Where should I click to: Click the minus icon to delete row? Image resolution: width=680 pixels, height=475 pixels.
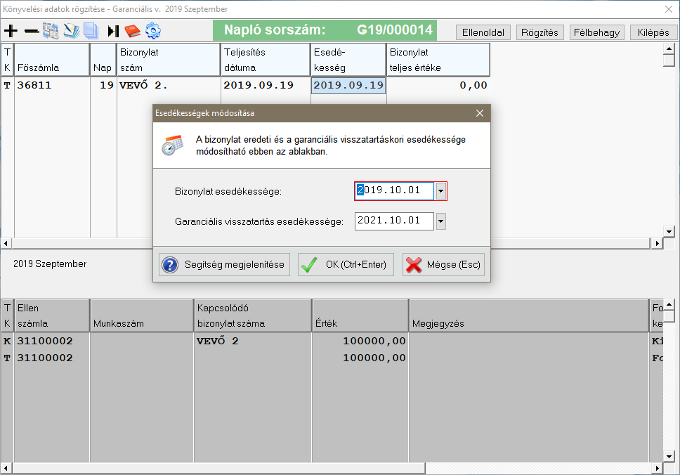[31, 31]
